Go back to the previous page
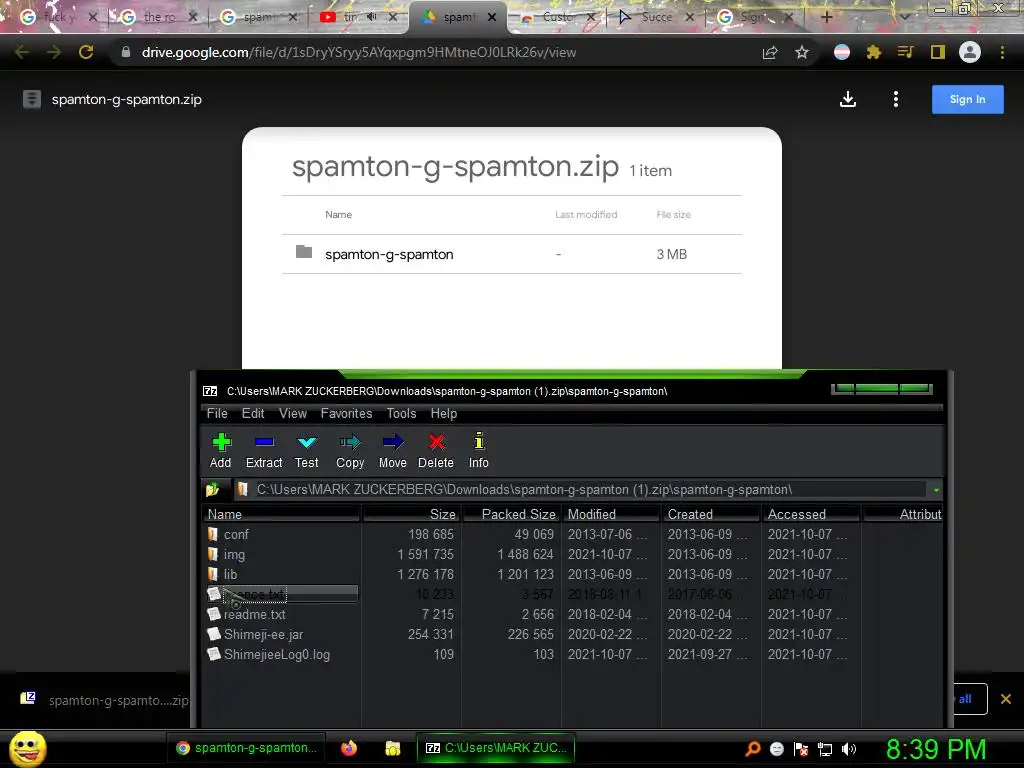The image size is (1024, 768). click(22, 52)
